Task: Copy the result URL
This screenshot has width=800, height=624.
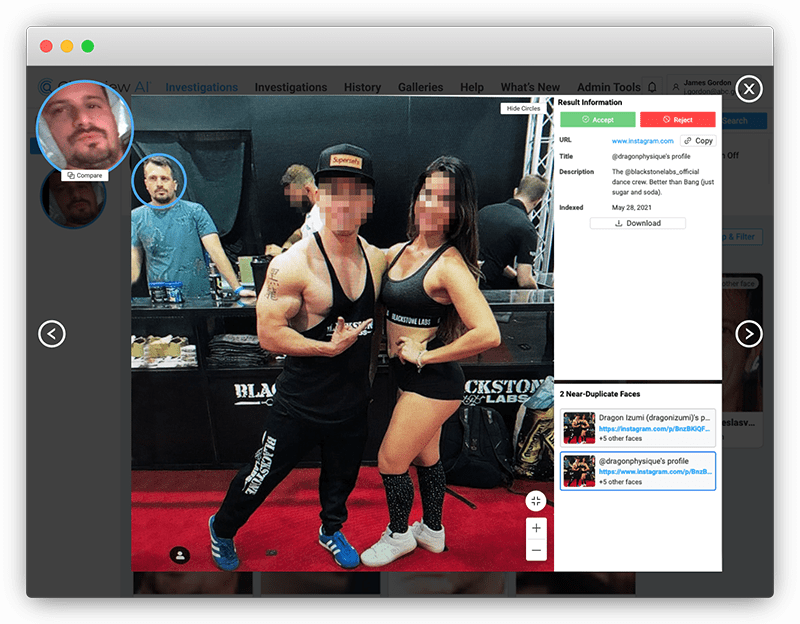Action: point(698,141)
